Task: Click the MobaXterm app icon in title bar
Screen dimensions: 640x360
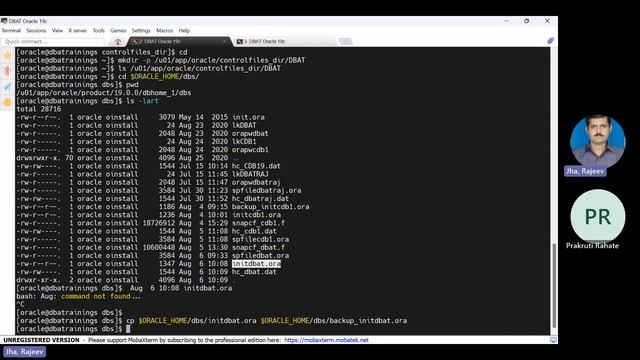Action: coord(4,21)
